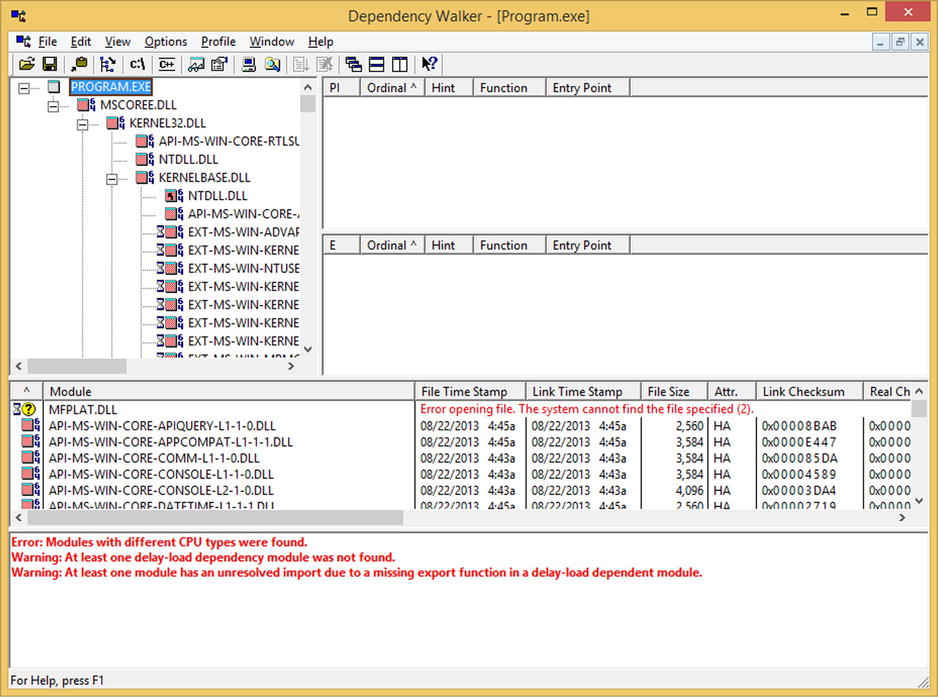Activate the Context Help arrow-question icon
The image size is (938, 698).
coord(429,64)
